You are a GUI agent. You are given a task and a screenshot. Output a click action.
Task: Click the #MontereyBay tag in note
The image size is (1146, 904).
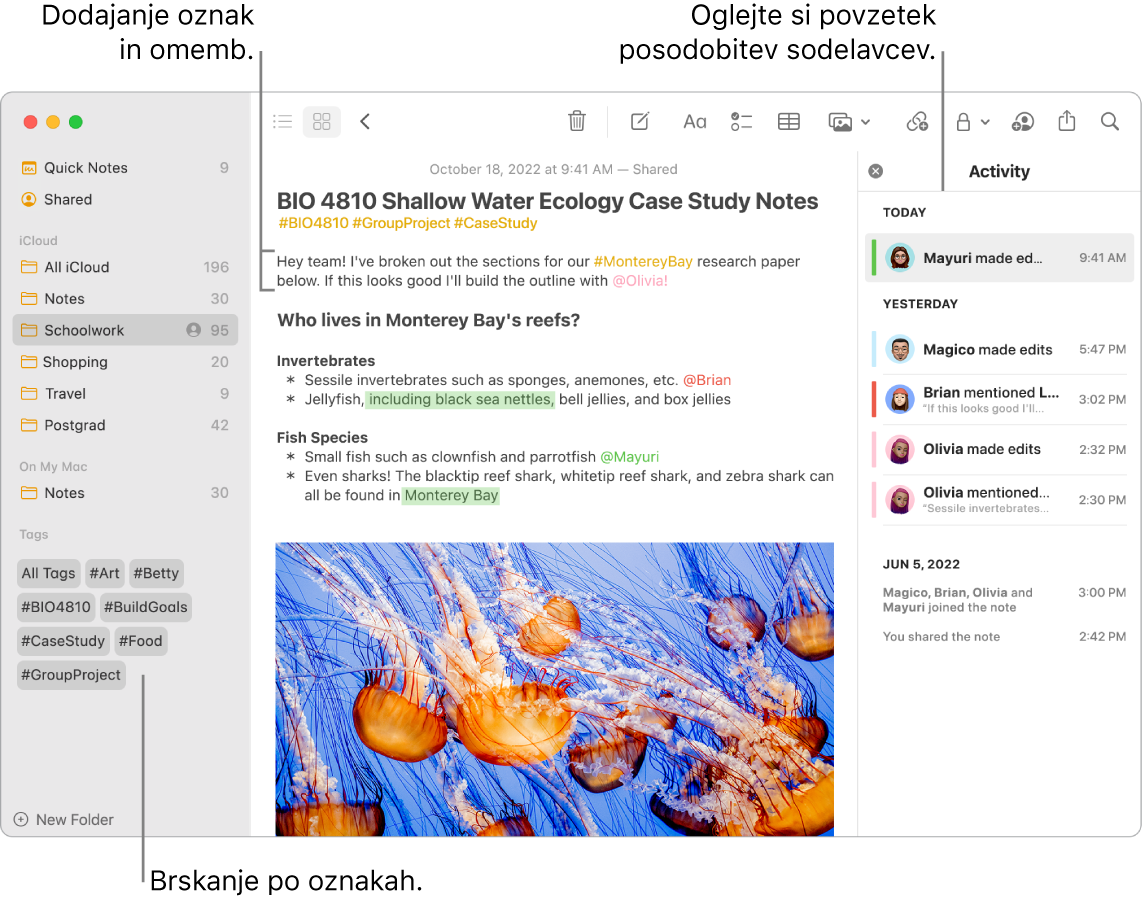pos(643,262)
